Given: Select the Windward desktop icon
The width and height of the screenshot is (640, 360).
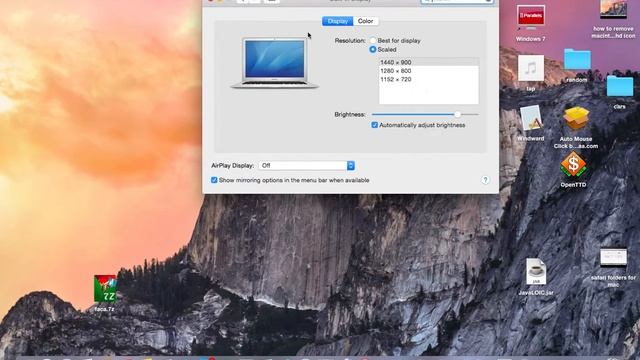Looking at the screenshot, I should (x=531, y=118).
